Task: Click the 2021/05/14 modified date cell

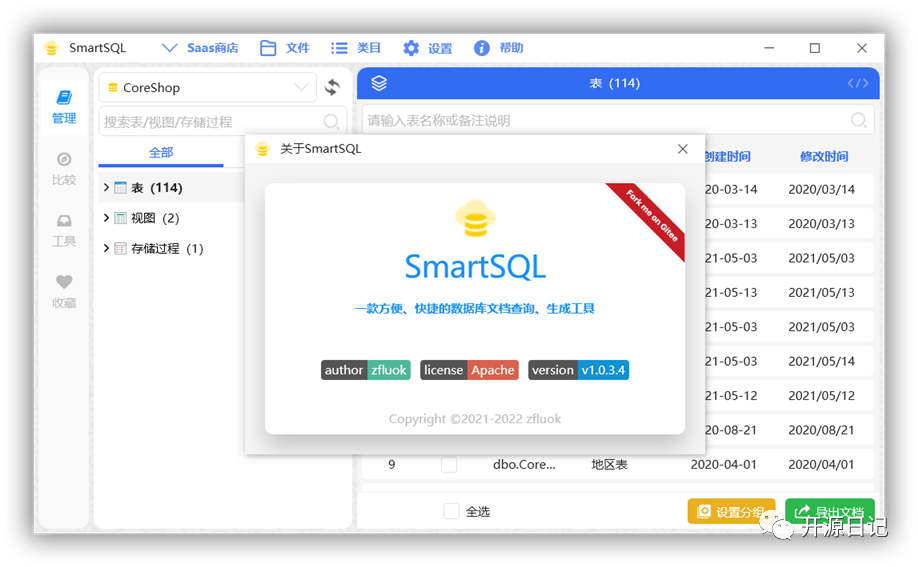Action: [821, 361]
